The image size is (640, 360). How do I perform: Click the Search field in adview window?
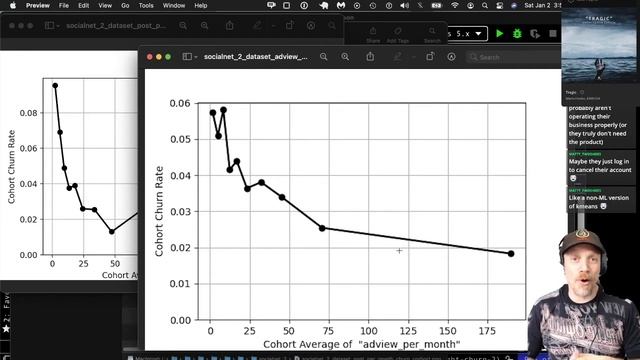[514, 57]
